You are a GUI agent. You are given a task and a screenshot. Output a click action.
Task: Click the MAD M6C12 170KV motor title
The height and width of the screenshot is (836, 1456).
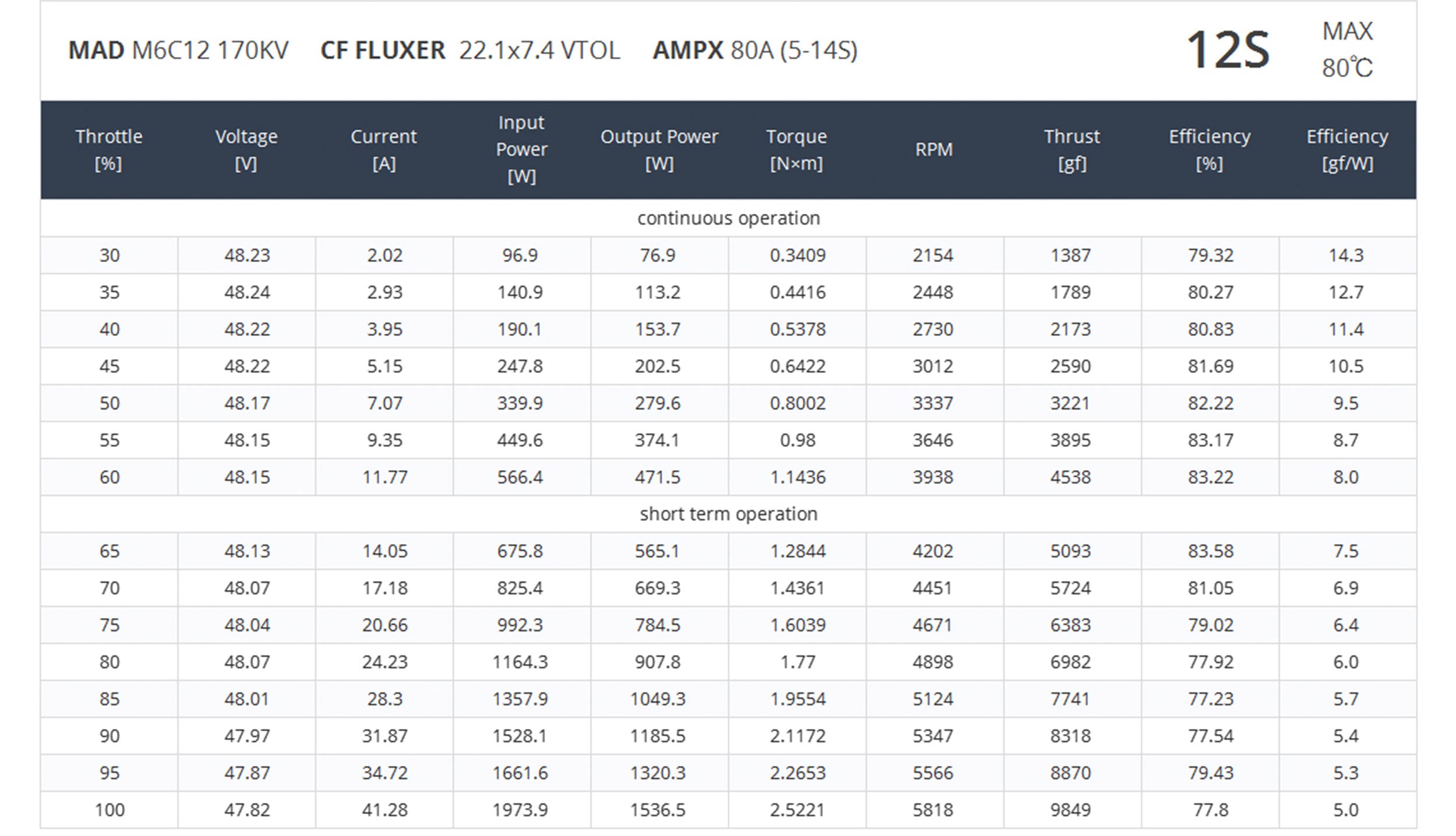coord(178,51)
